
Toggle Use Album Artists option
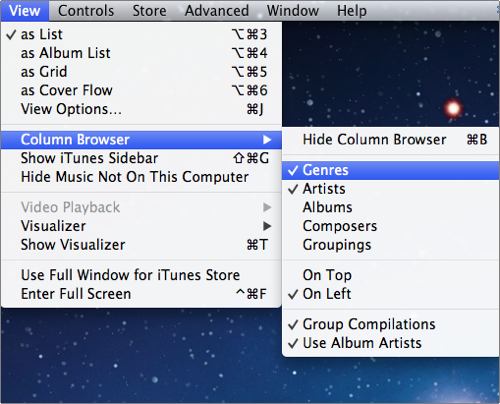coord(390,343)
